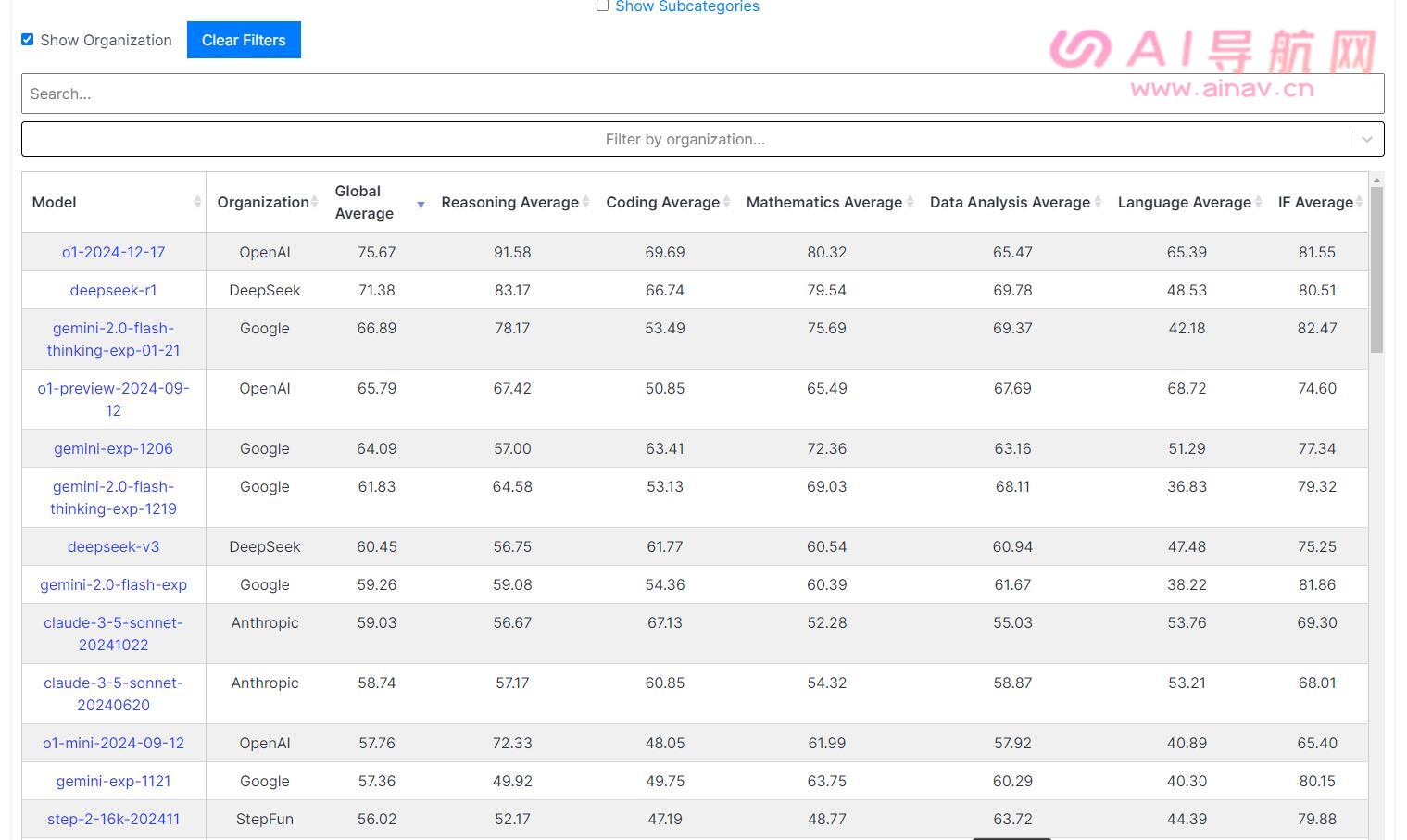Open the claude-3-5-sonnet-20241022 link
Screen dimensions: 1407x840
[114, 633]
